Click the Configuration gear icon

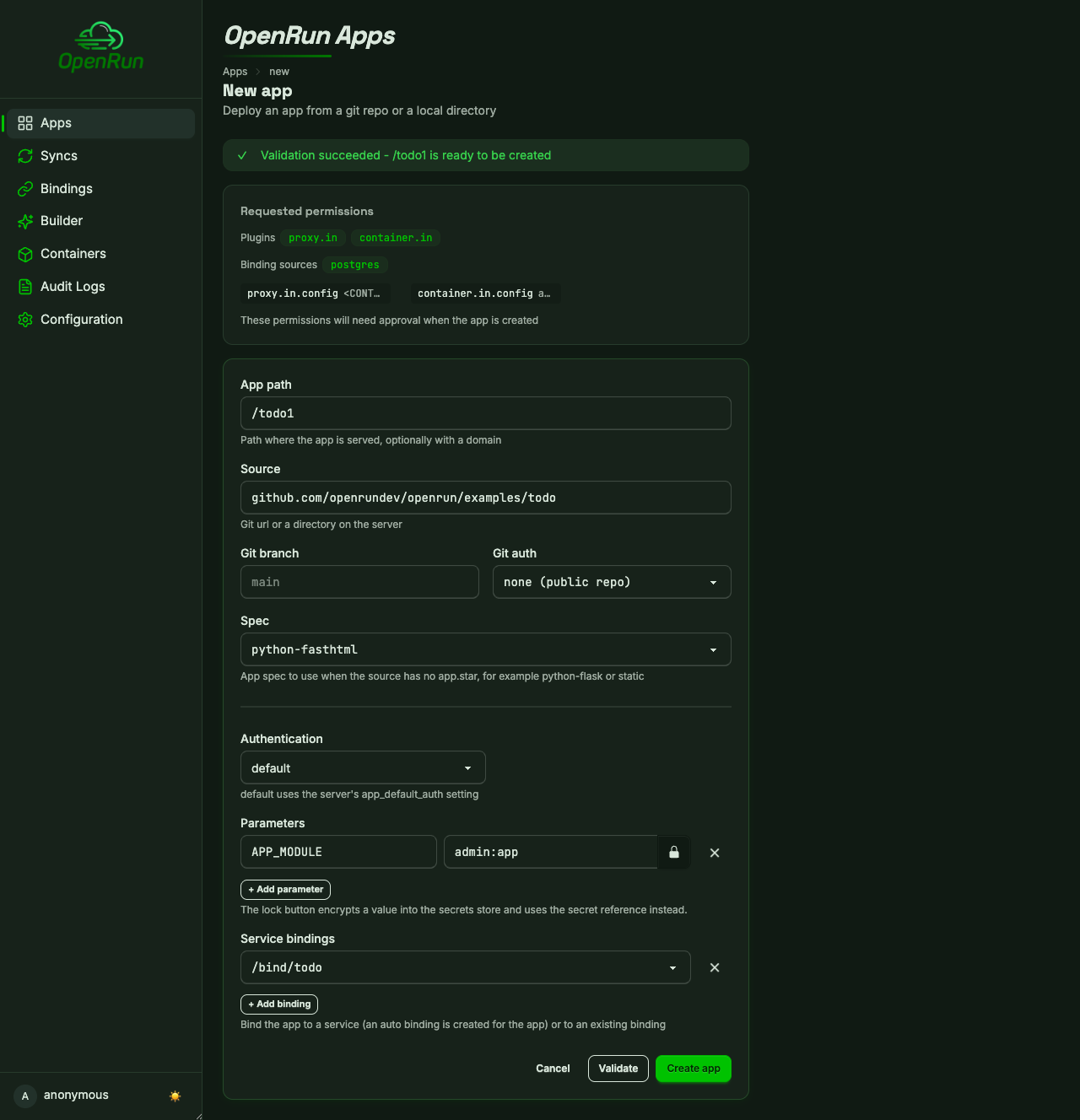tap(25, 320)
